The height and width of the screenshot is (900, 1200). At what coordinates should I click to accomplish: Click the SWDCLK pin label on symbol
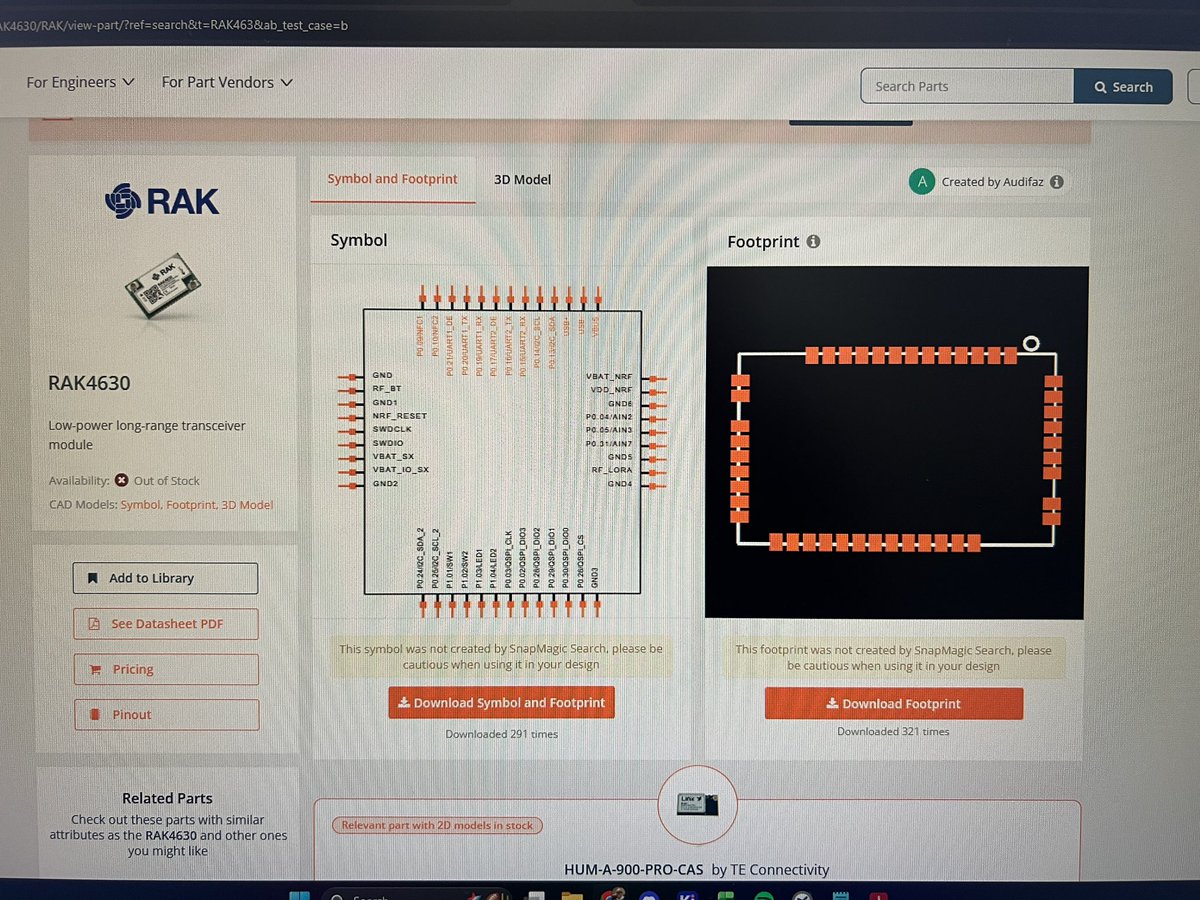pyautogui.click(x=391, y=430)
